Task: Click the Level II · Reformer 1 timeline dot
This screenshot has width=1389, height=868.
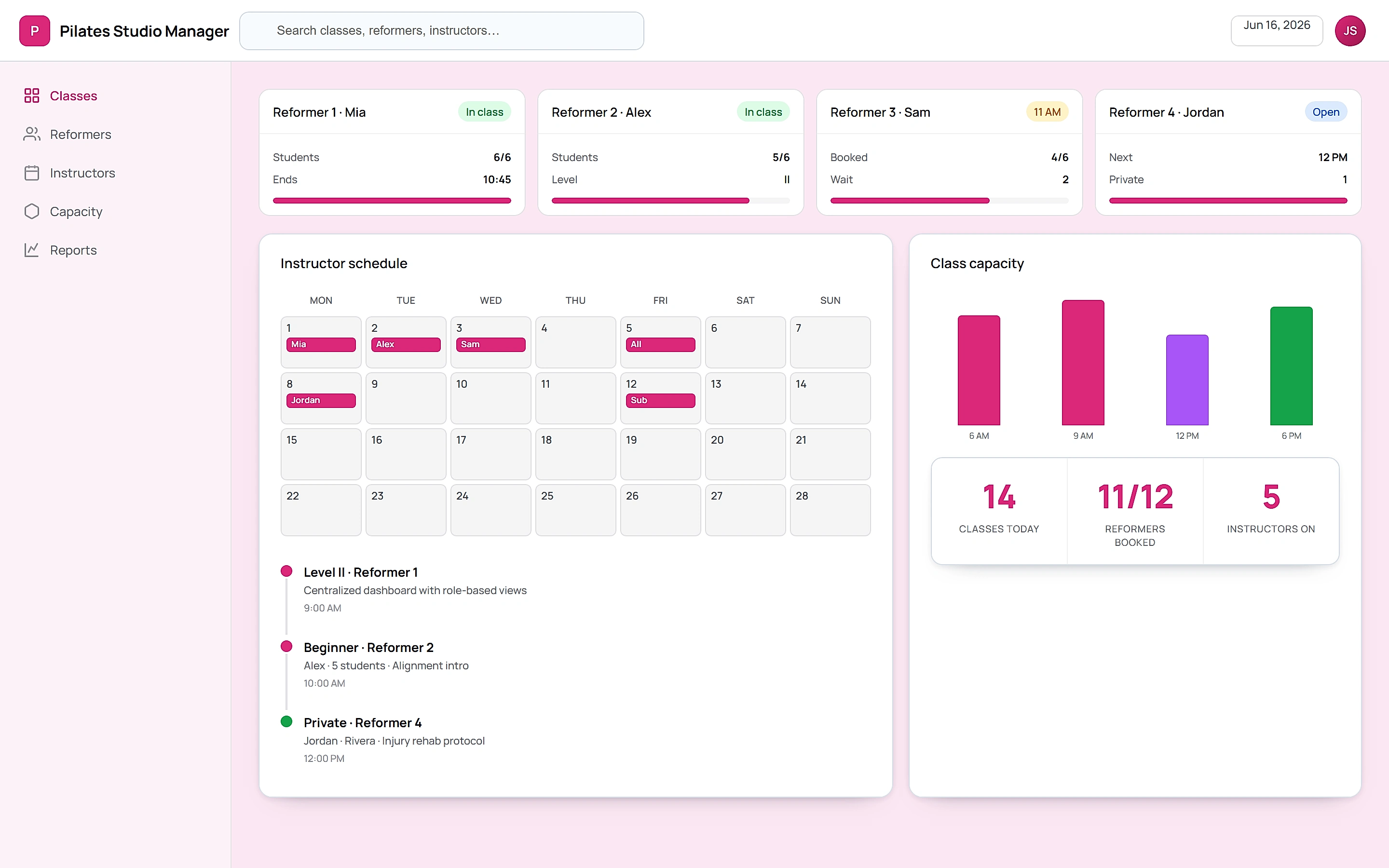Action: 286,571
